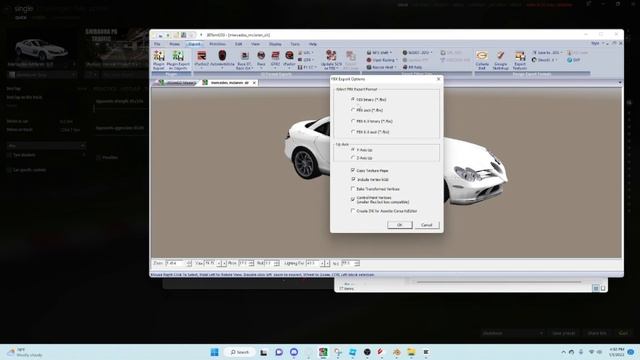Click the Collada .dae export icon

point(482,60)
